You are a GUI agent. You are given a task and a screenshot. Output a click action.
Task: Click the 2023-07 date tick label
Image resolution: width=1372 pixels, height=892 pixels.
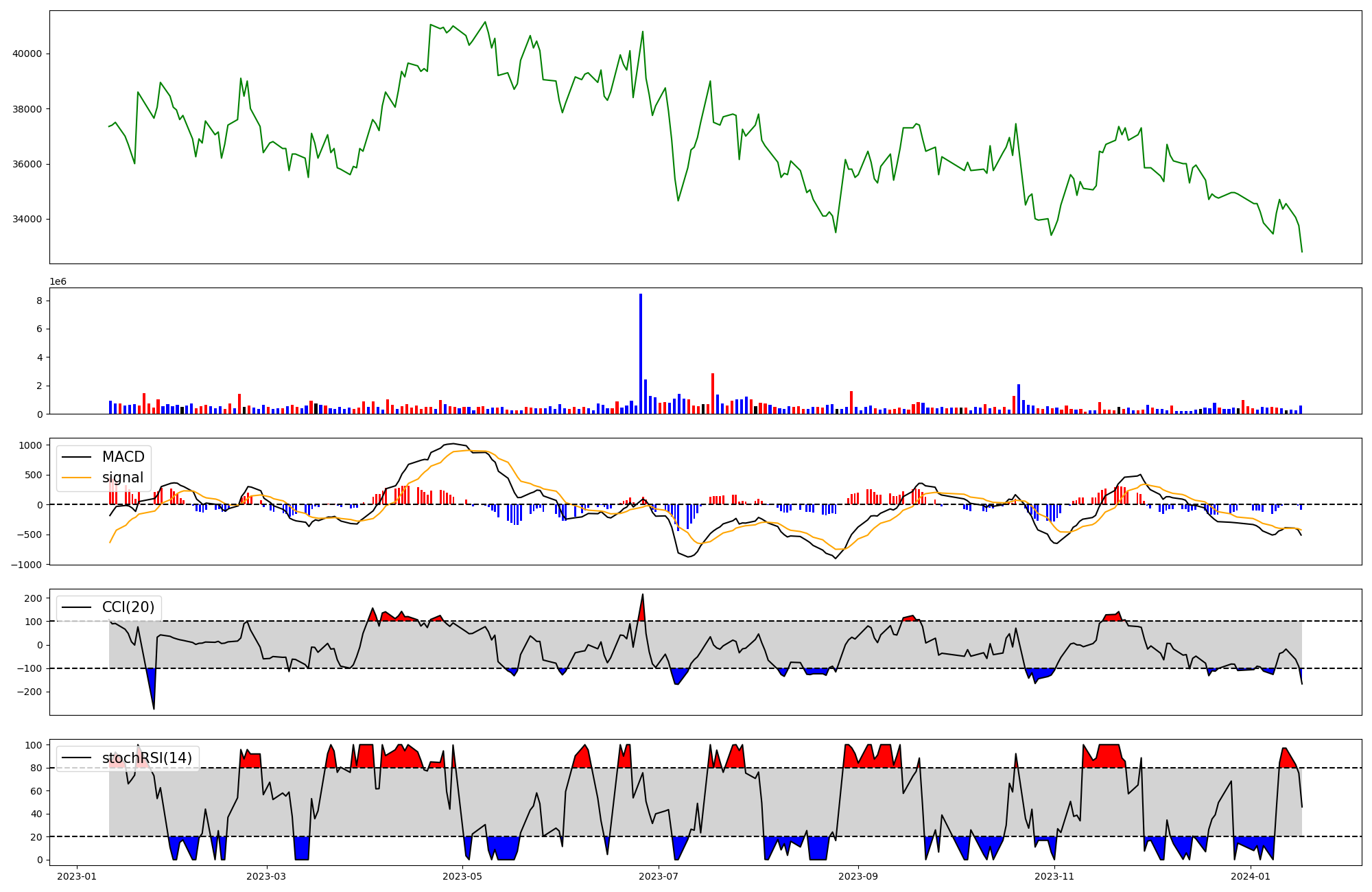tap(658, 876)
